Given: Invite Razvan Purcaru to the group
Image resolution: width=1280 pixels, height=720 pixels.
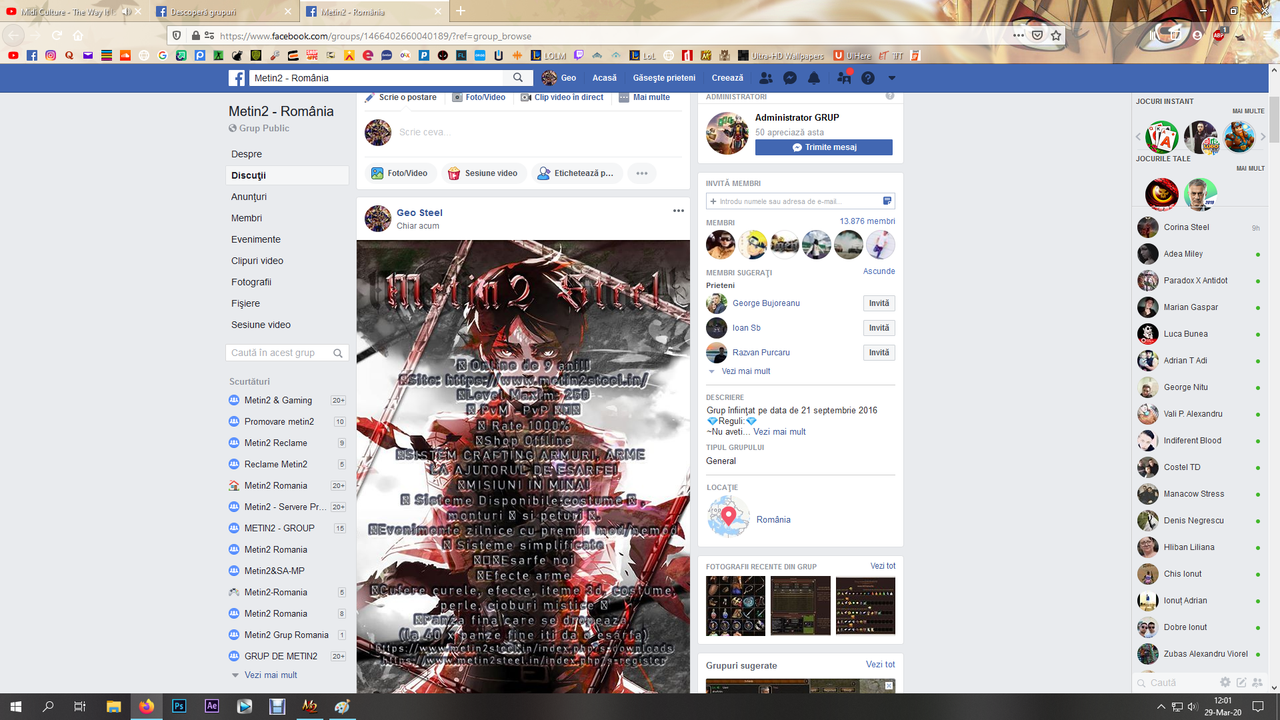Looking at the screenshot, I should click(x=879, y=352).
